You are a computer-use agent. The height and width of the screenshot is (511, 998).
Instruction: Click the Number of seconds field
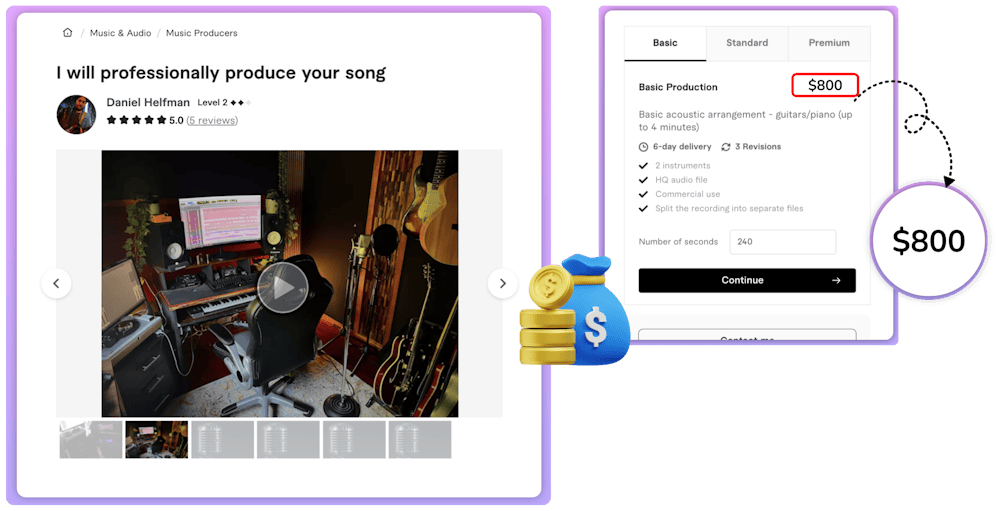(x=783, y=242)
